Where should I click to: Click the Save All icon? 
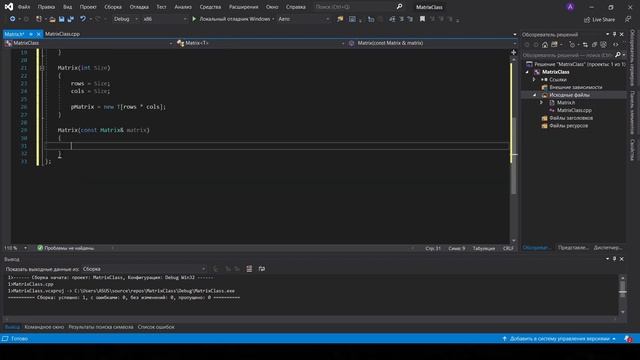pyautogui.click(x=71, y=19)
